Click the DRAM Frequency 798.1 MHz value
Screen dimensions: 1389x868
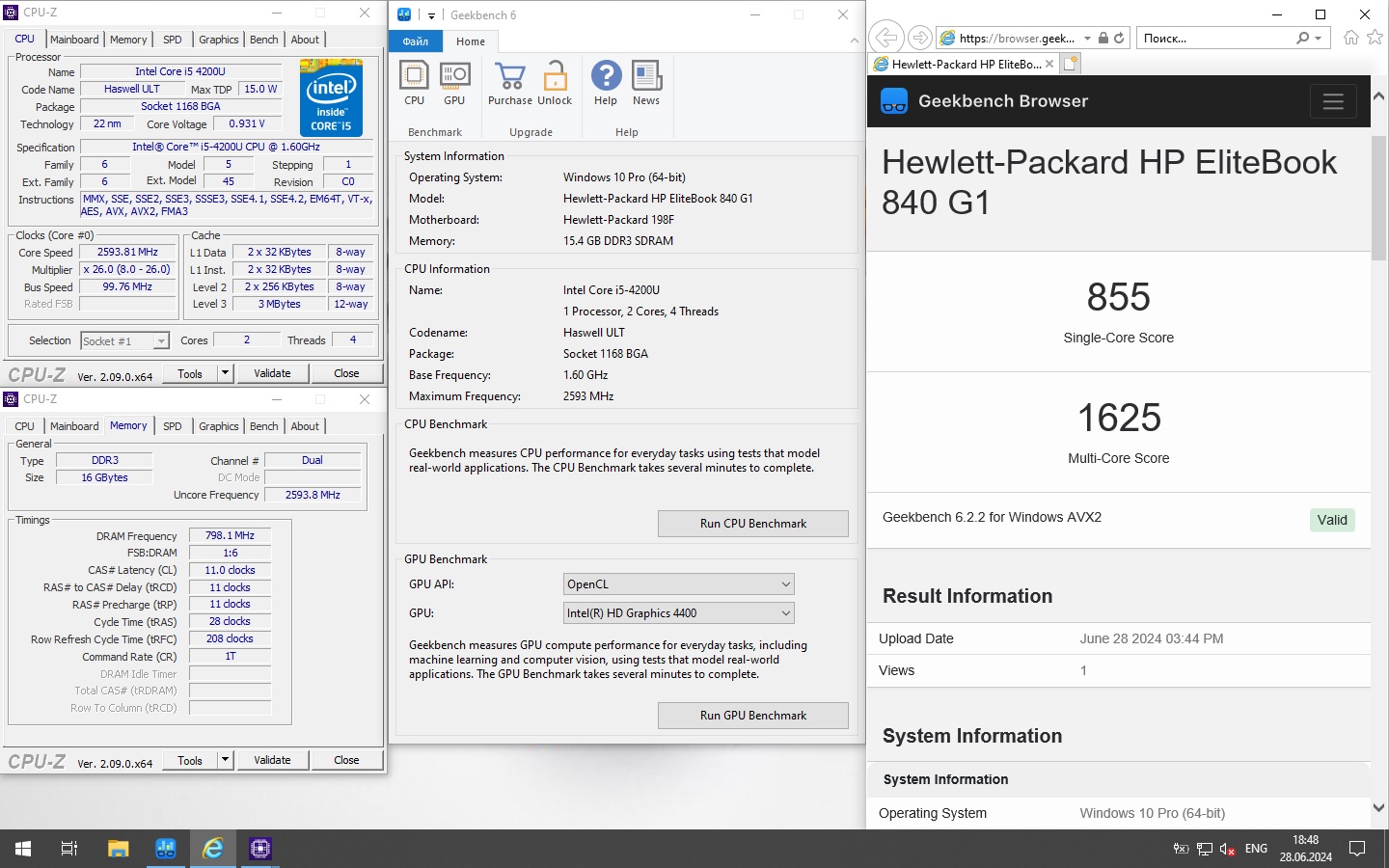(x=230, y=535)
